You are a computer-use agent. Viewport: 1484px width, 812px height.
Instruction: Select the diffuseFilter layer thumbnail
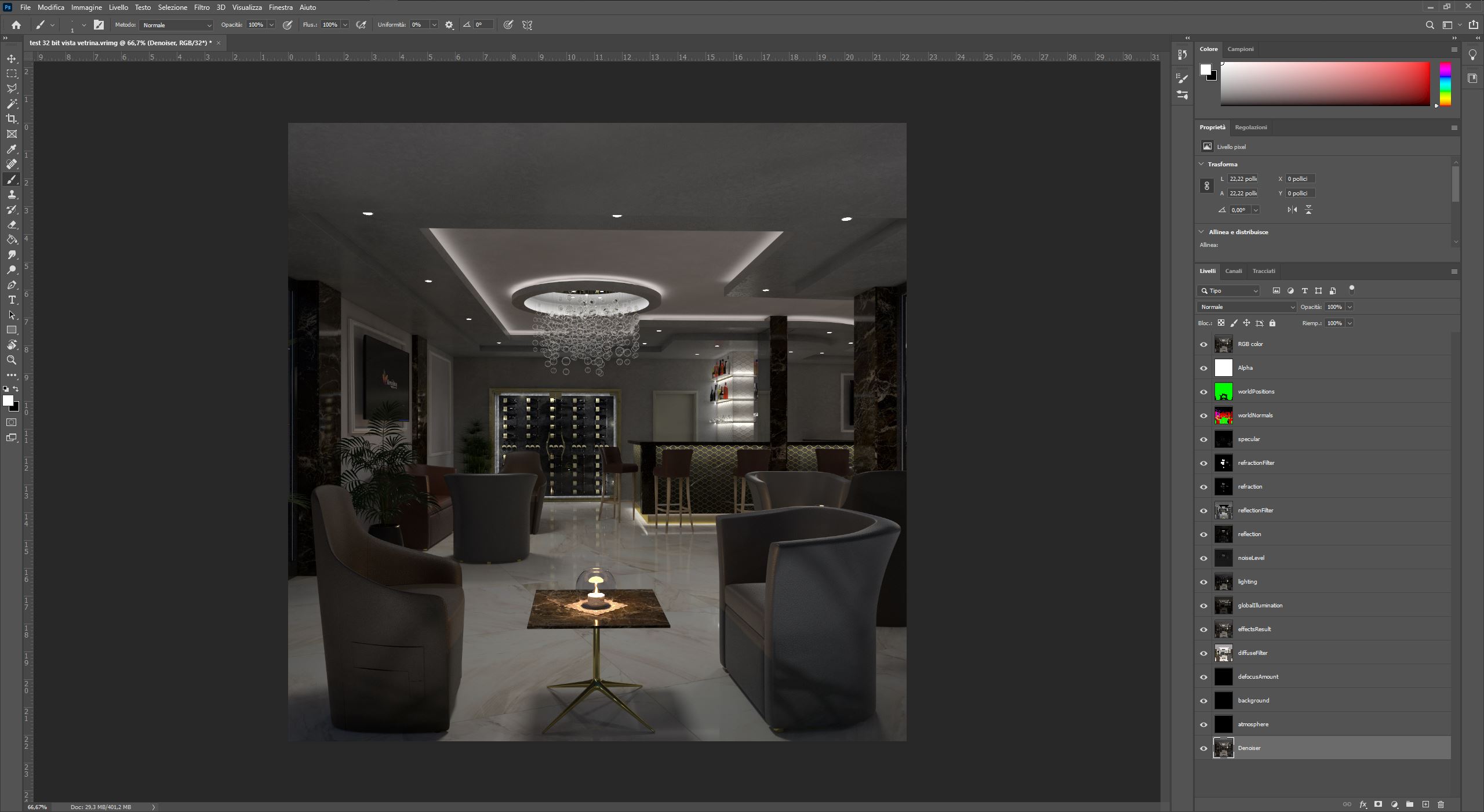point(1223,653)
